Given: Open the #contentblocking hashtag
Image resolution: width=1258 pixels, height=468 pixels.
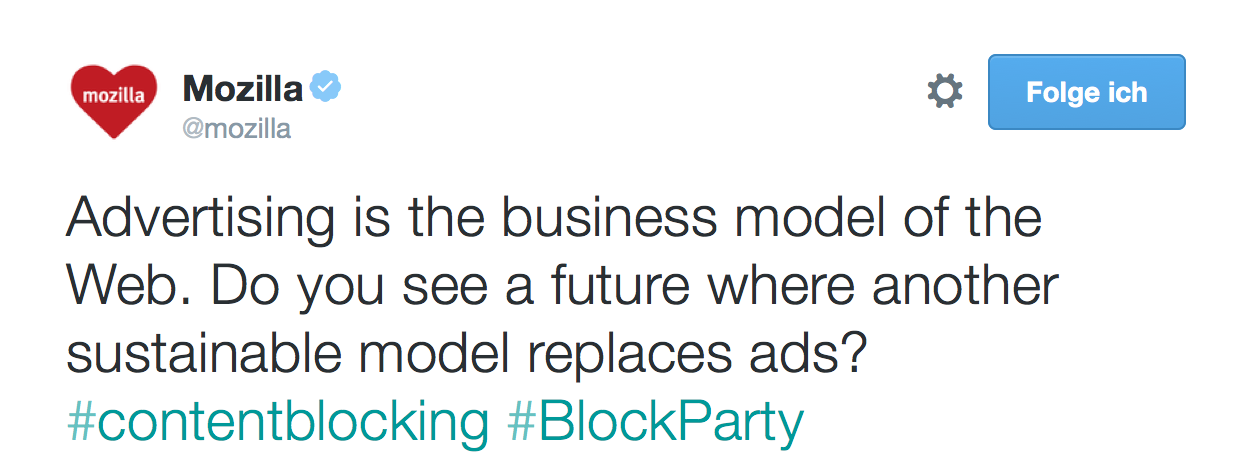Looking at the screenshot, I should (x=277, y=422).
